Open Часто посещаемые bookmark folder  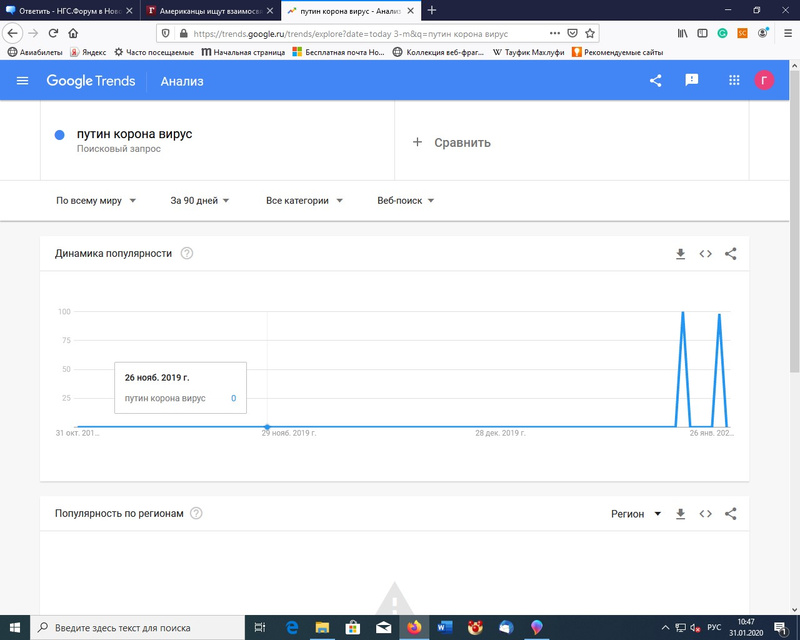154,52
